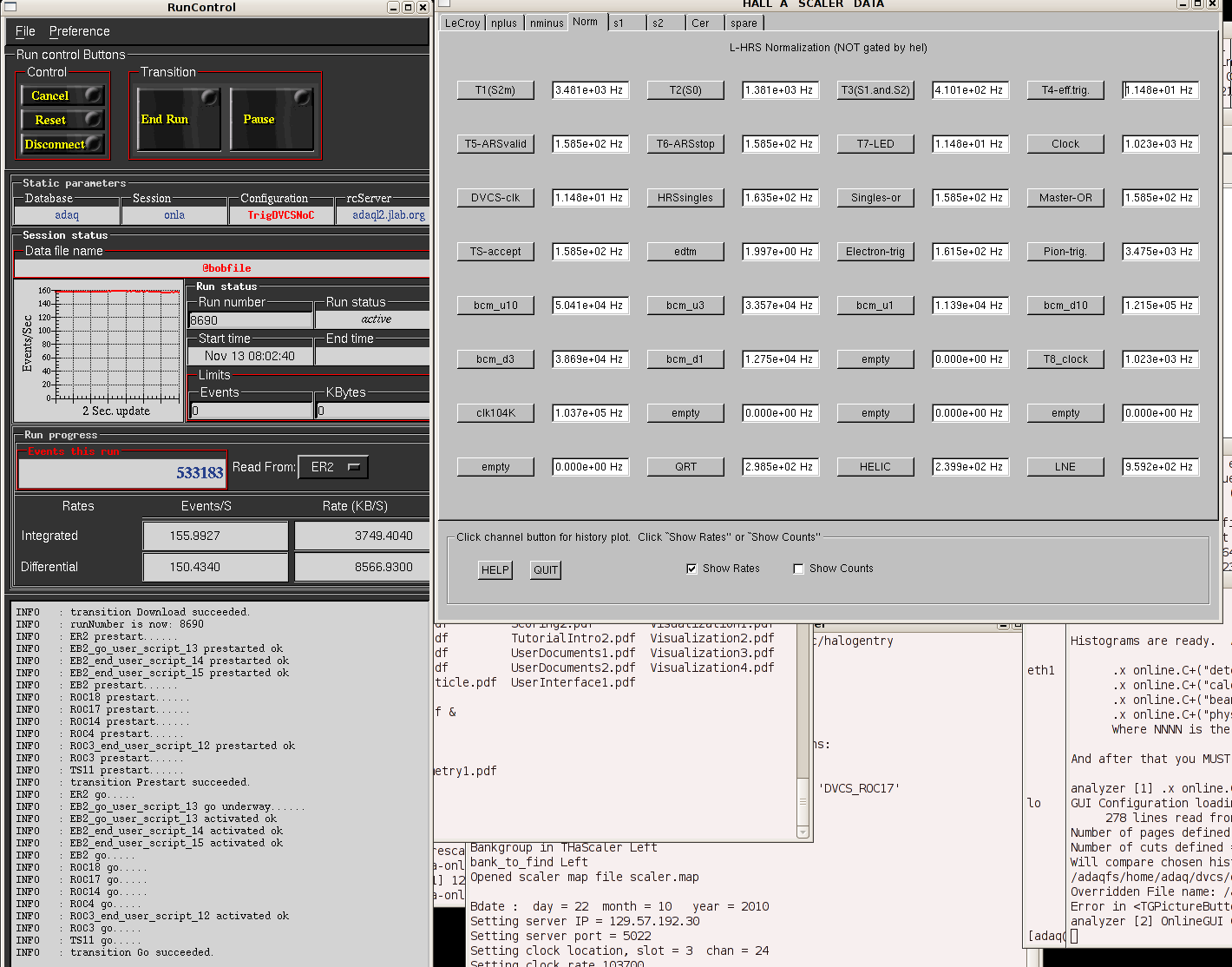
Task: Switch to the nplus tab
Action: click(x=504, y=23)
